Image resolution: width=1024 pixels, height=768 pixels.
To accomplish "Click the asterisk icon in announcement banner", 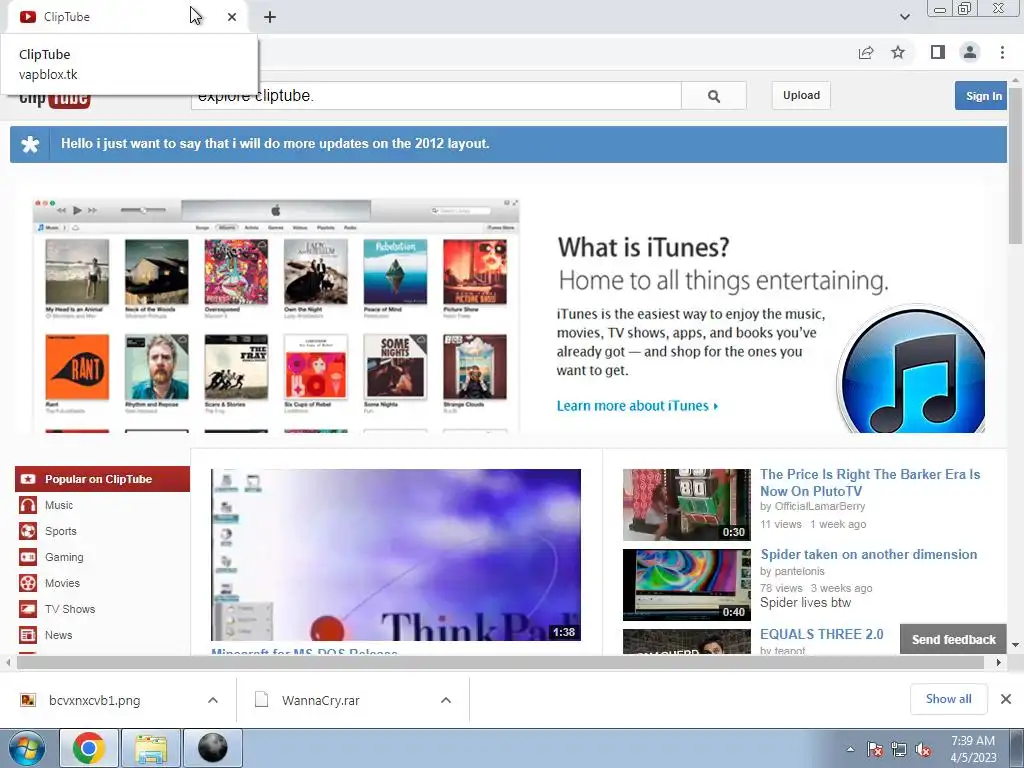I will pyautogui.click(x=30, y=144).
